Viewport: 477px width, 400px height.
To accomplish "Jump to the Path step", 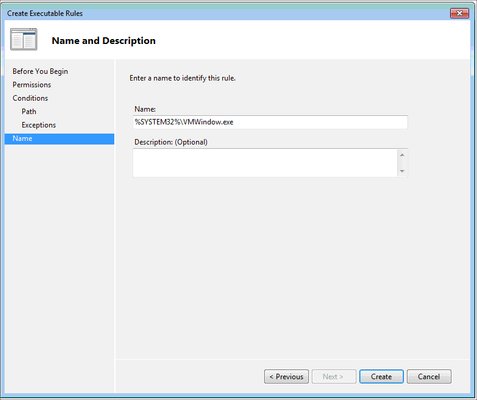I will tap(29, 111).
